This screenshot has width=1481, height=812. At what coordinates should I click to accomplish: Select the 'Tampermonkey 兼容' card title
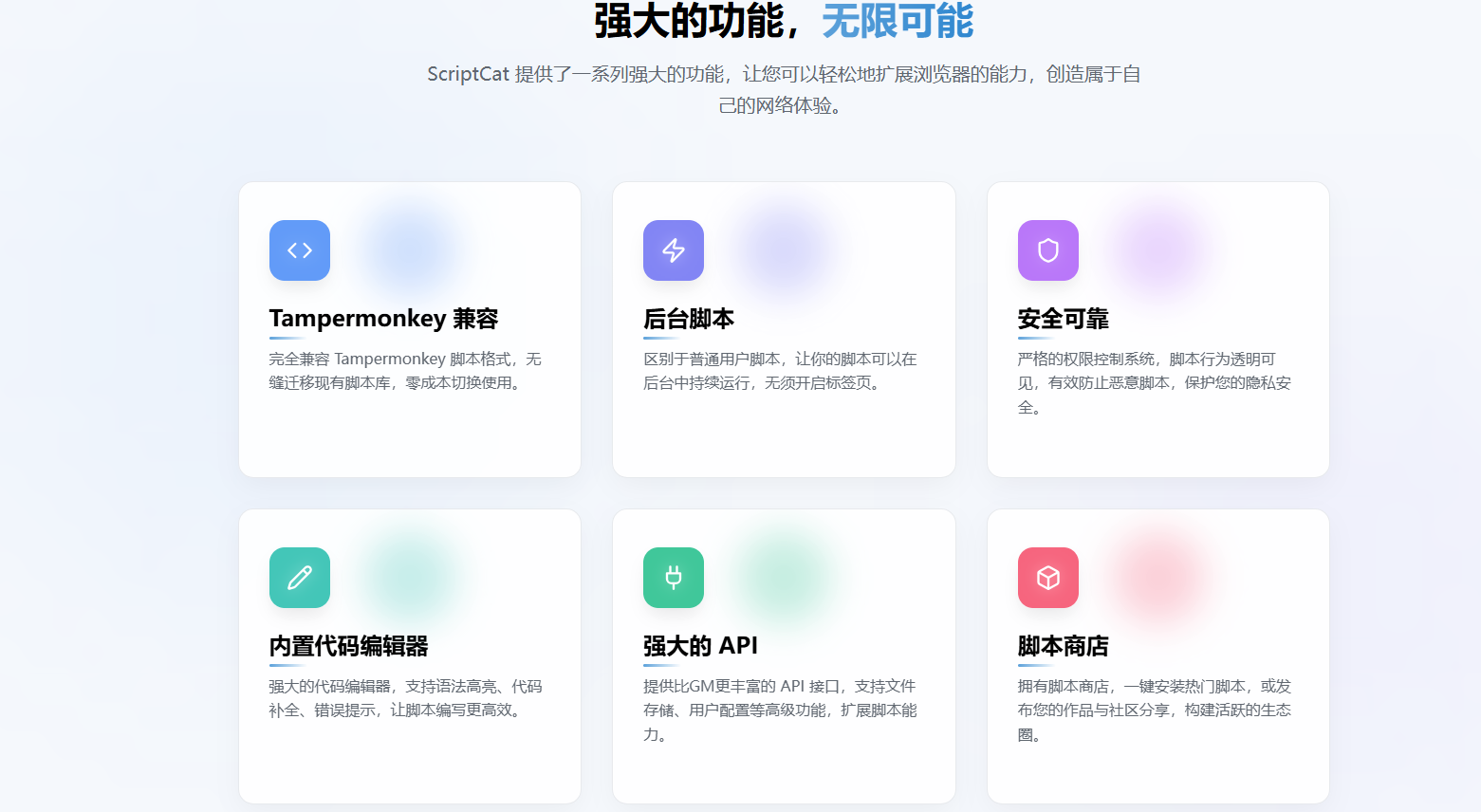point(383,319)
